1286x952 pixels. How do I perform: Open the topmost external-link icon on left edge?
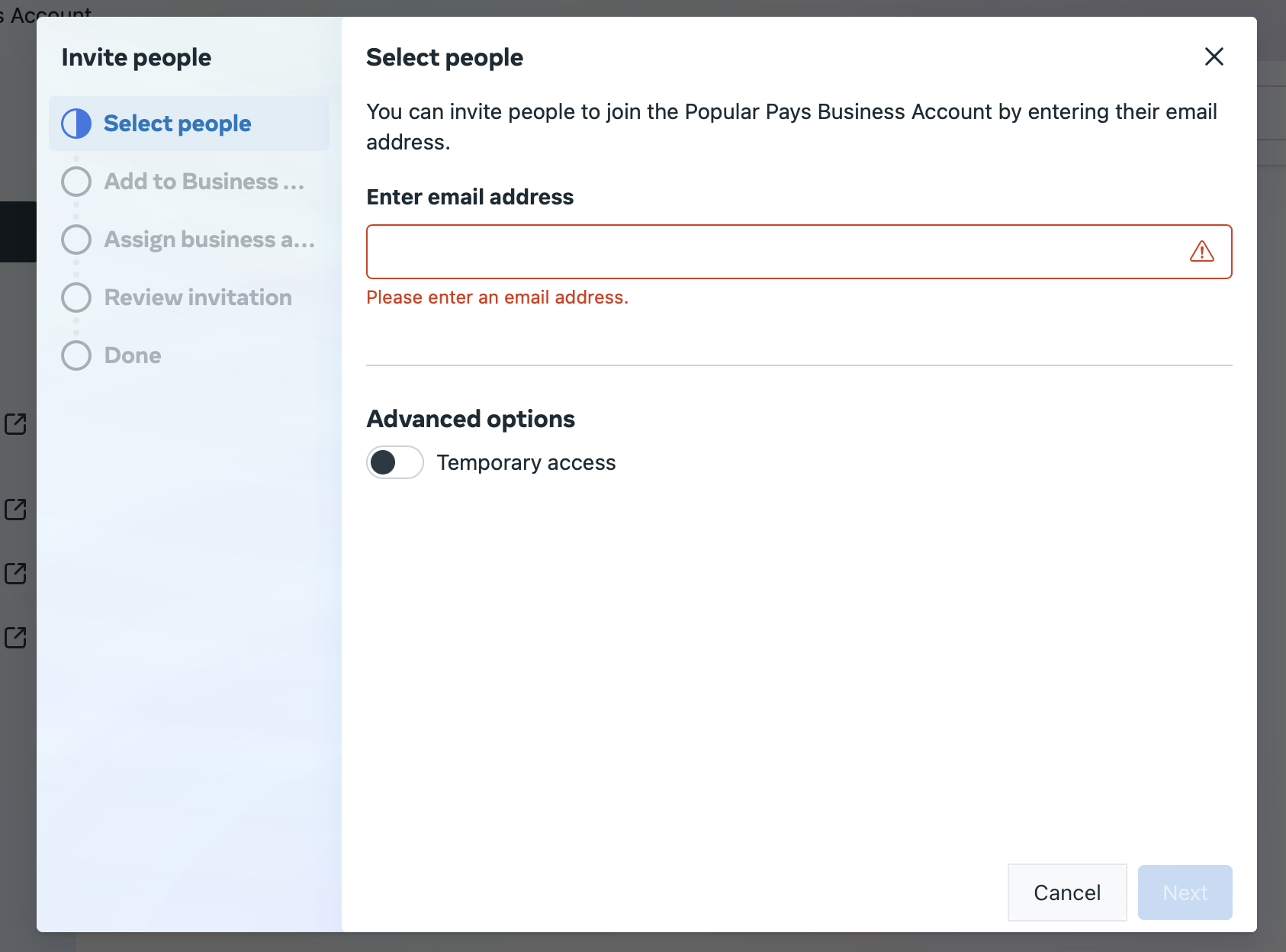pos(15,424)
